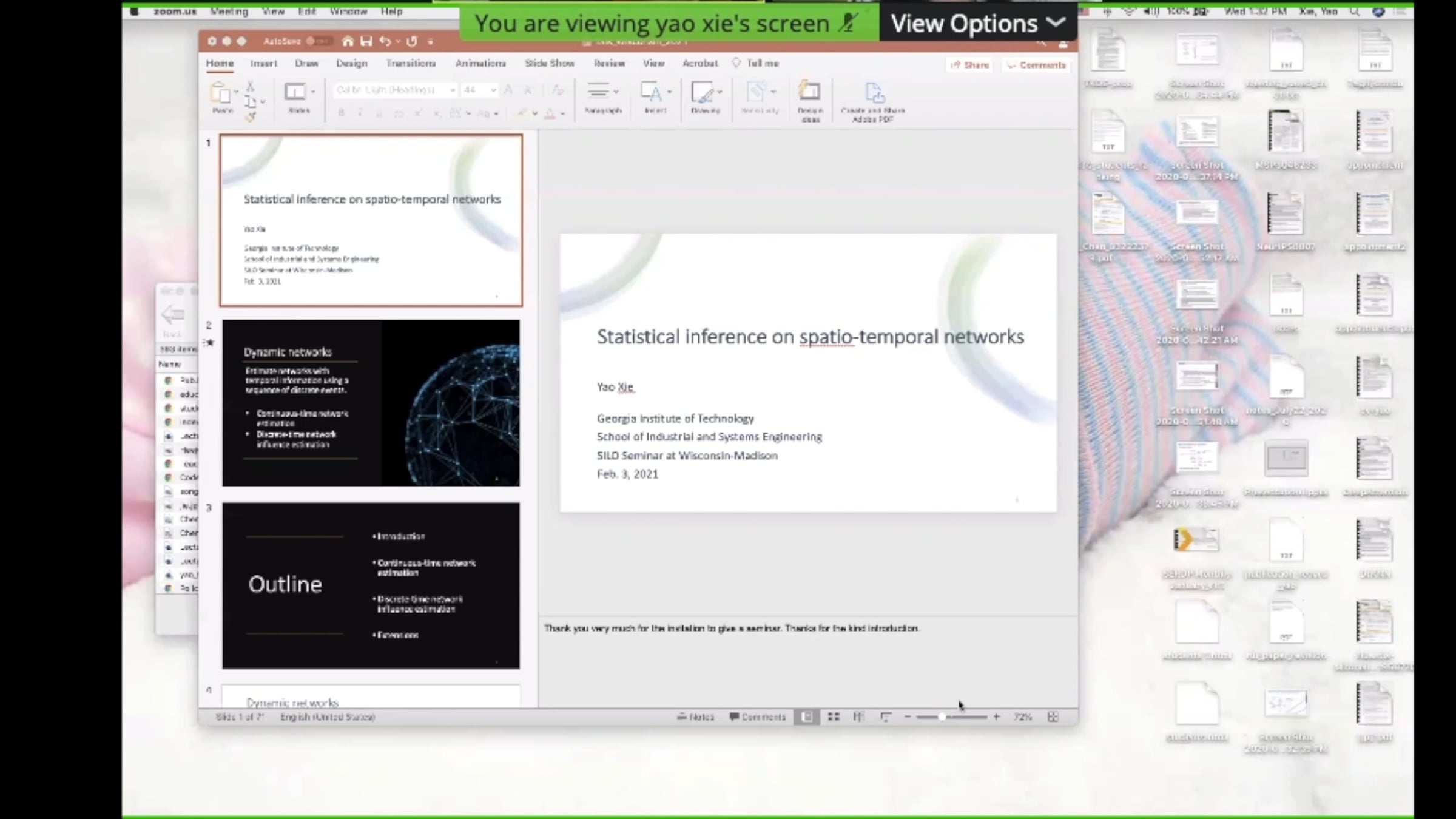The width and height of the screenshot is (1456, 819).
Task: Increase the font size
Action: tap(508, 90)
